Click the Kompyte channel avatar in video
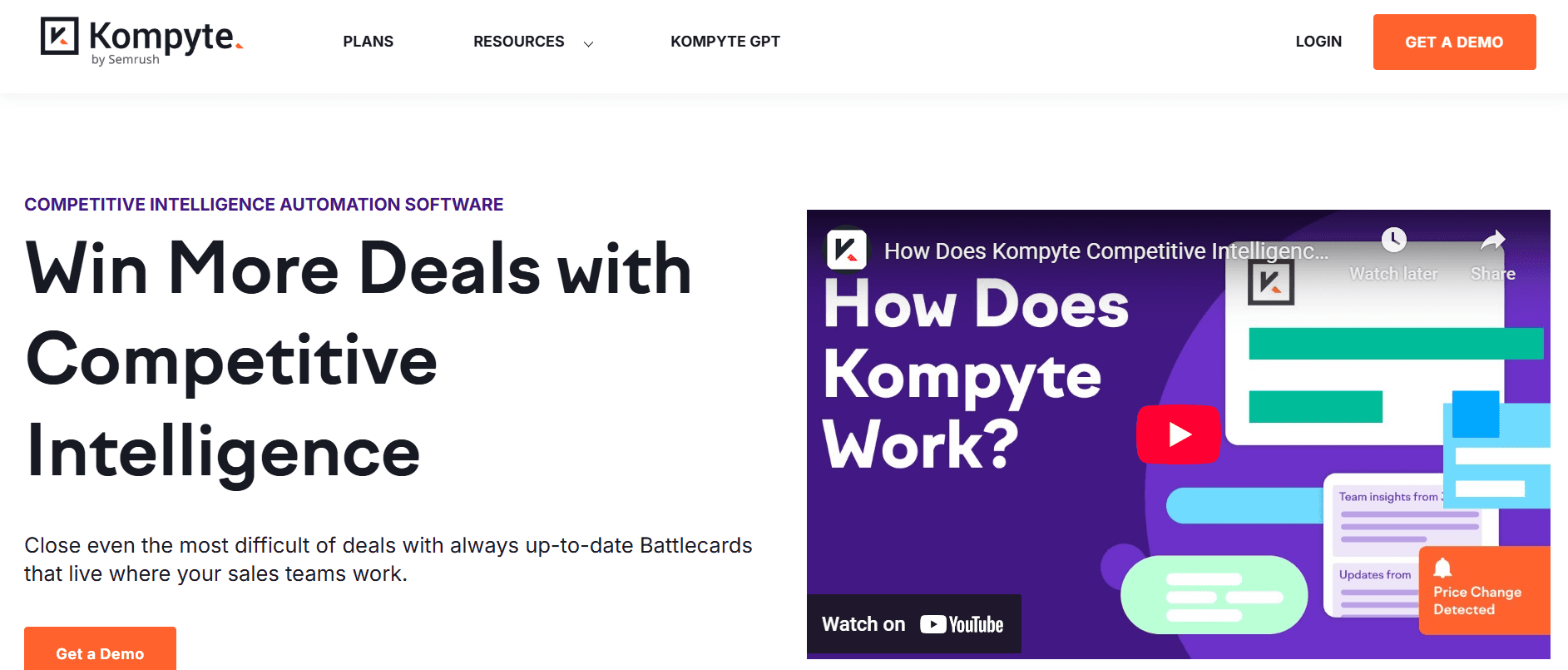This screenshot has width=1568, height=670. pos(846,250)
